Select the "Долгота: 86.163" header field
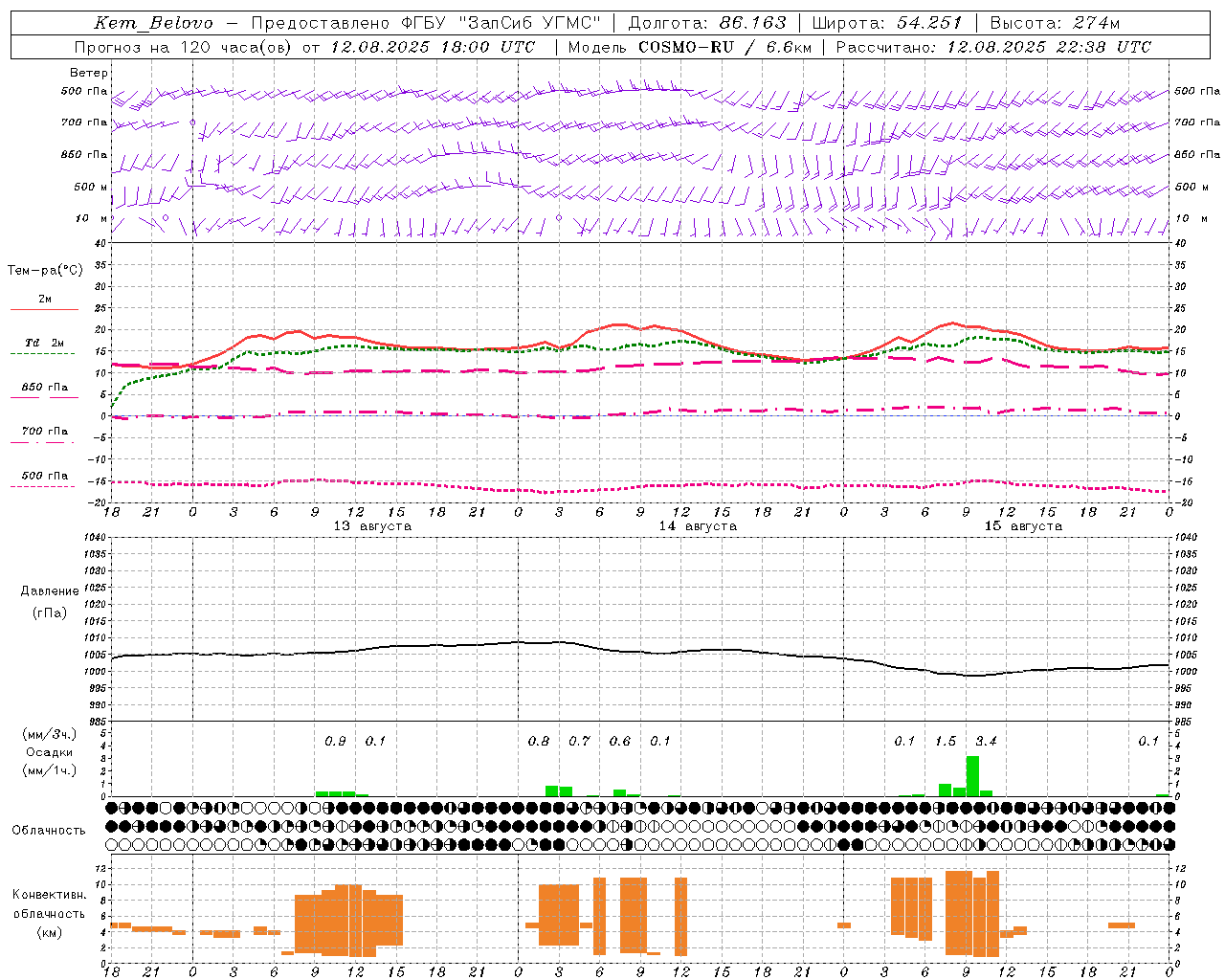 (x=707, y=23)
